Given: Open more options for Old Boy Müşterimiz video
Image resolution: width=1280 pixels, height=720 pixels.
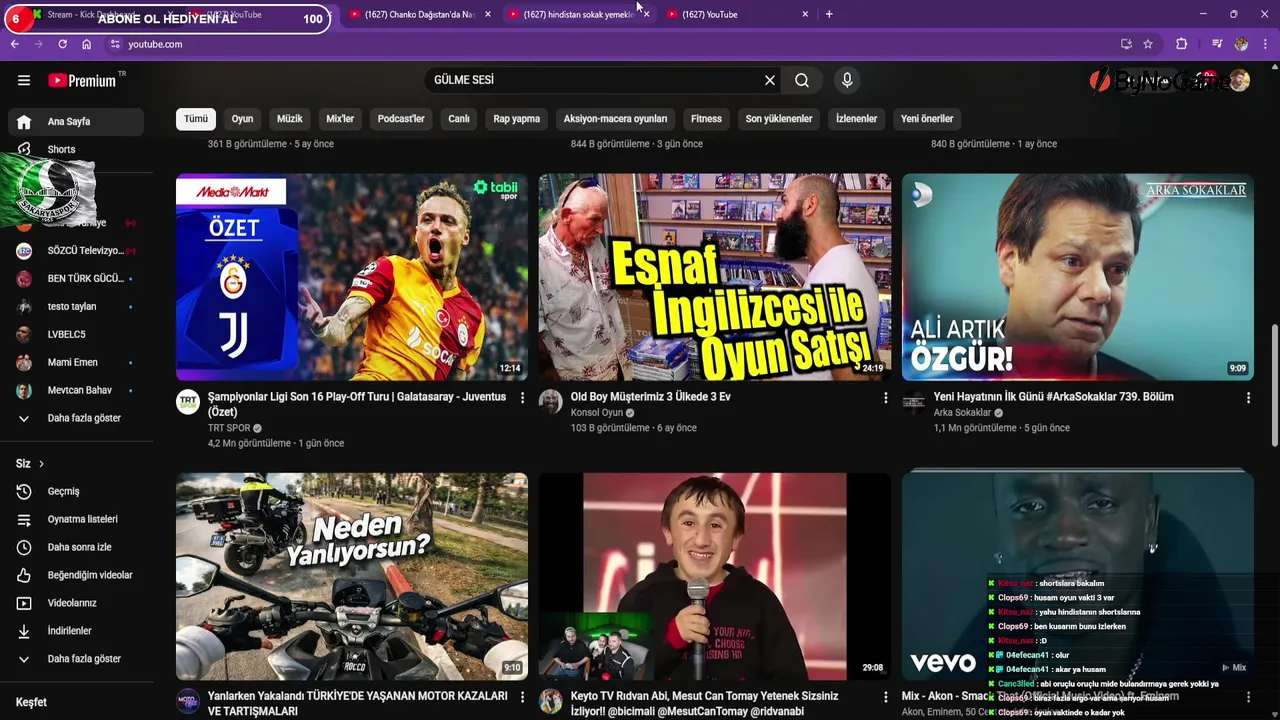Looking at the screenshot, I should click(885, 398).
